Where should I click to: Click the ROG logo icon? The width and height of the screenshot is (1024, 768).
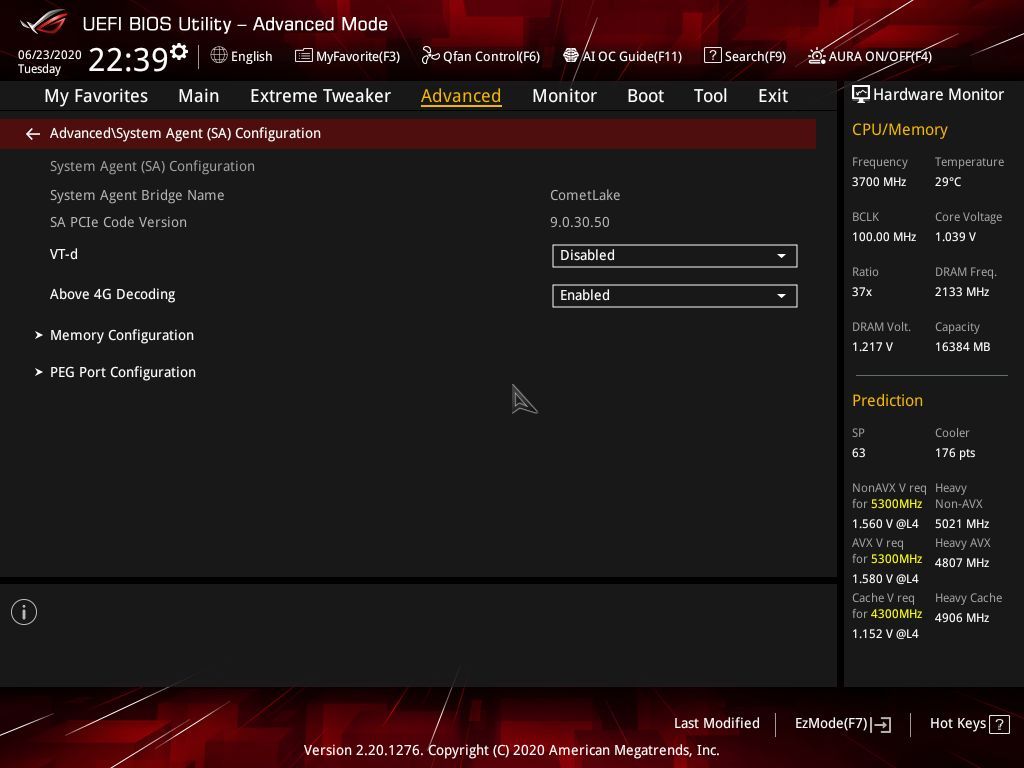click(44, 23)
